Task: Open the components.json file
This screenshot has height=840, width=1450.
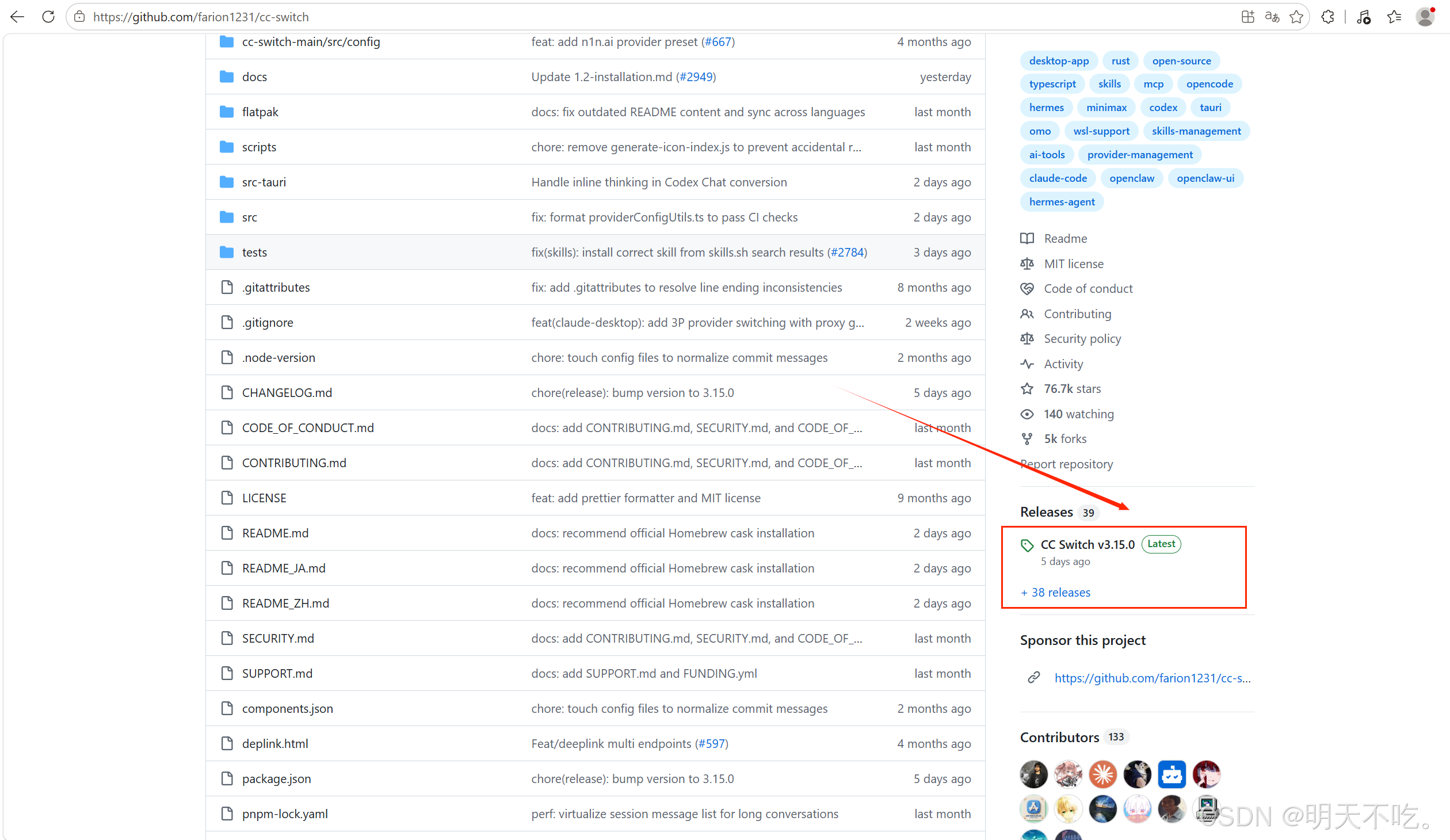Action: (288, 709)
